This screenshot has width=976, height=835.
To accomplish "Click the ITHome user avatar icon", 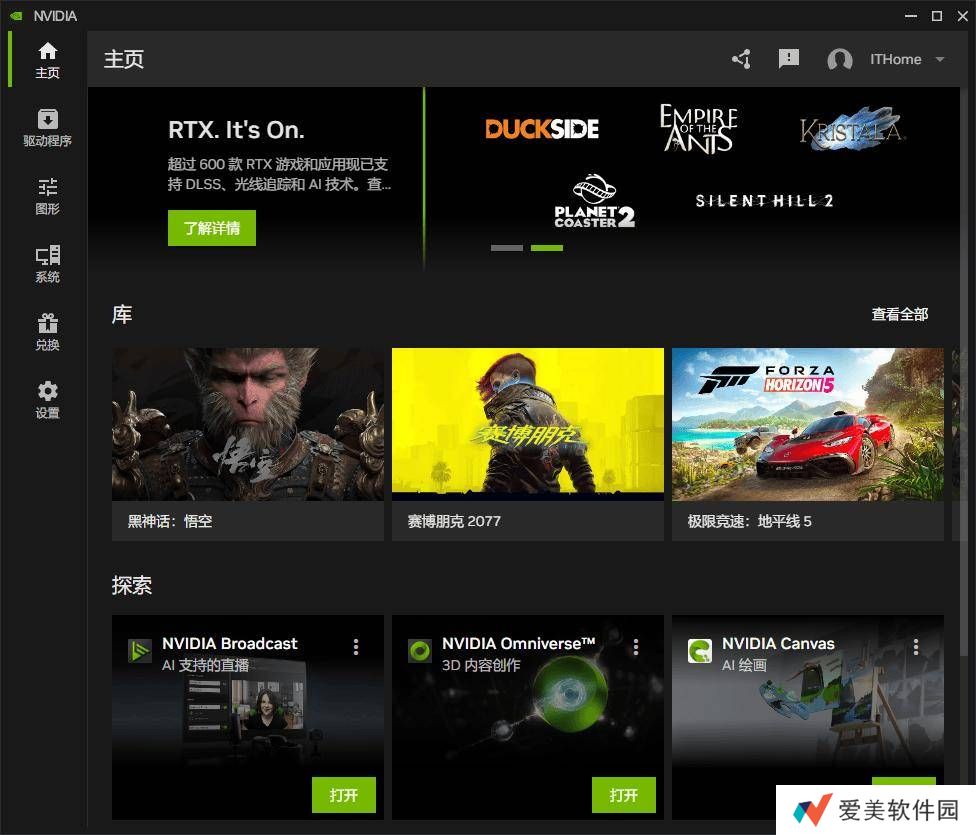I will click(840, 60).
